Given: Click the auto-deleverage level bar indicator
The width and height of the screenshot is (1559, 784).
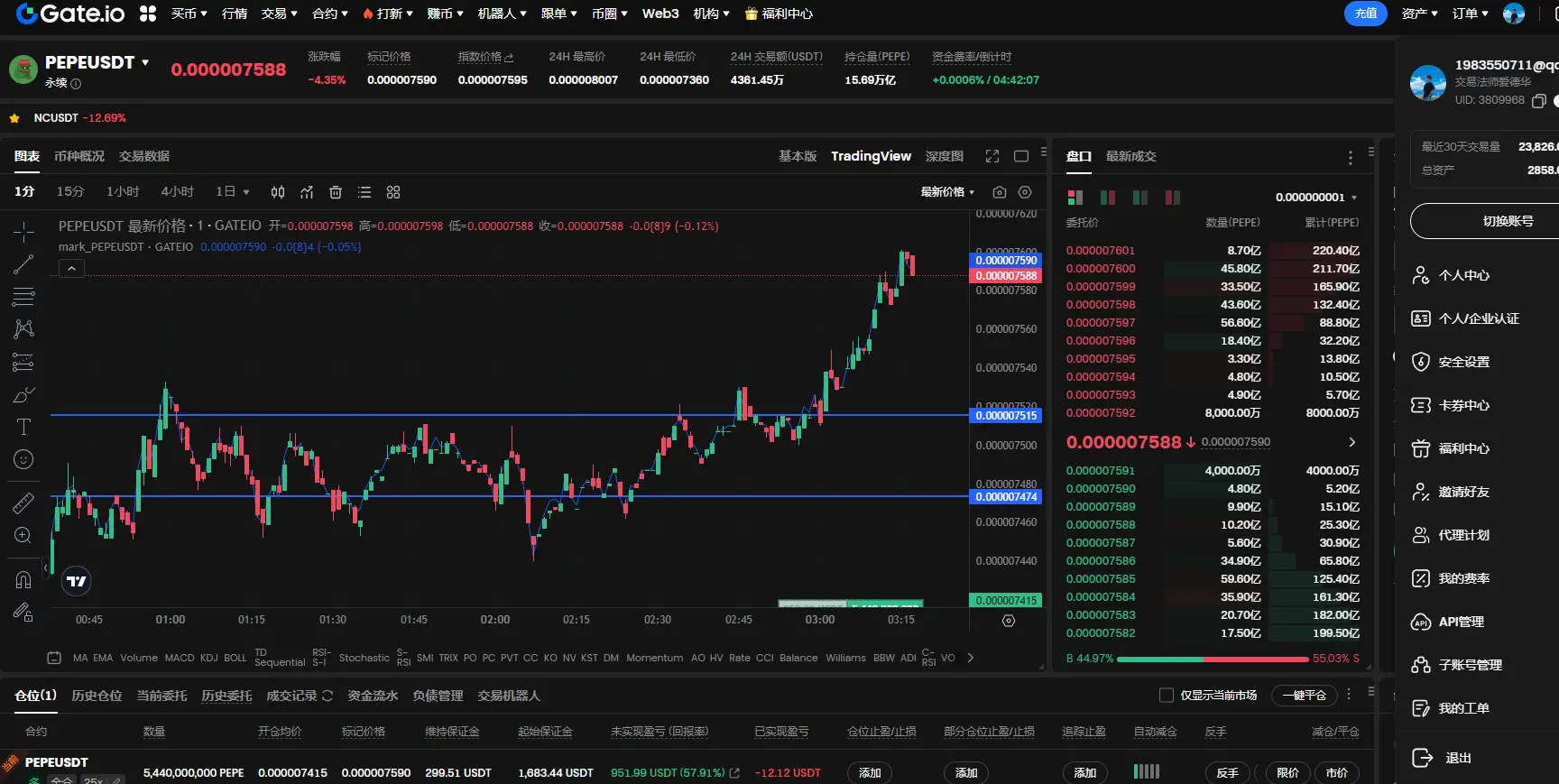Looking at the screenshot, I should (x=1146, y=771).
